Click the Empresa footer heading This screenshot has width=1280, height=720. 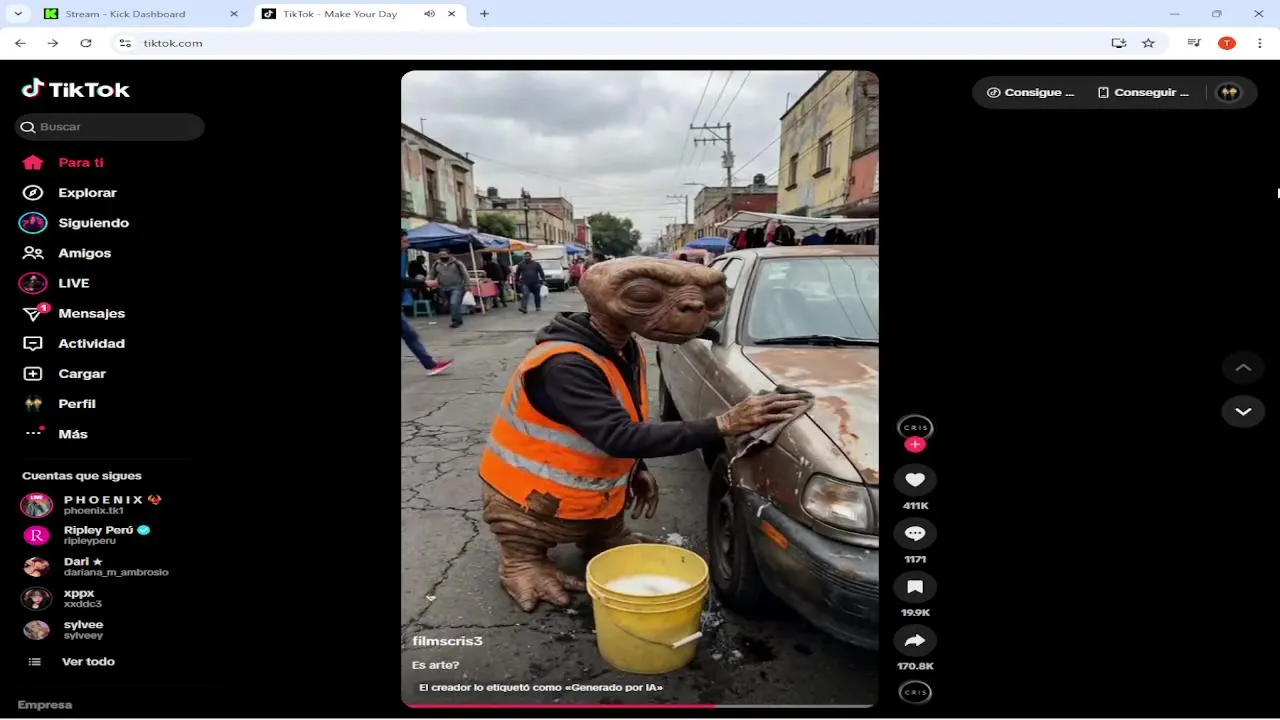pos(45,705)
